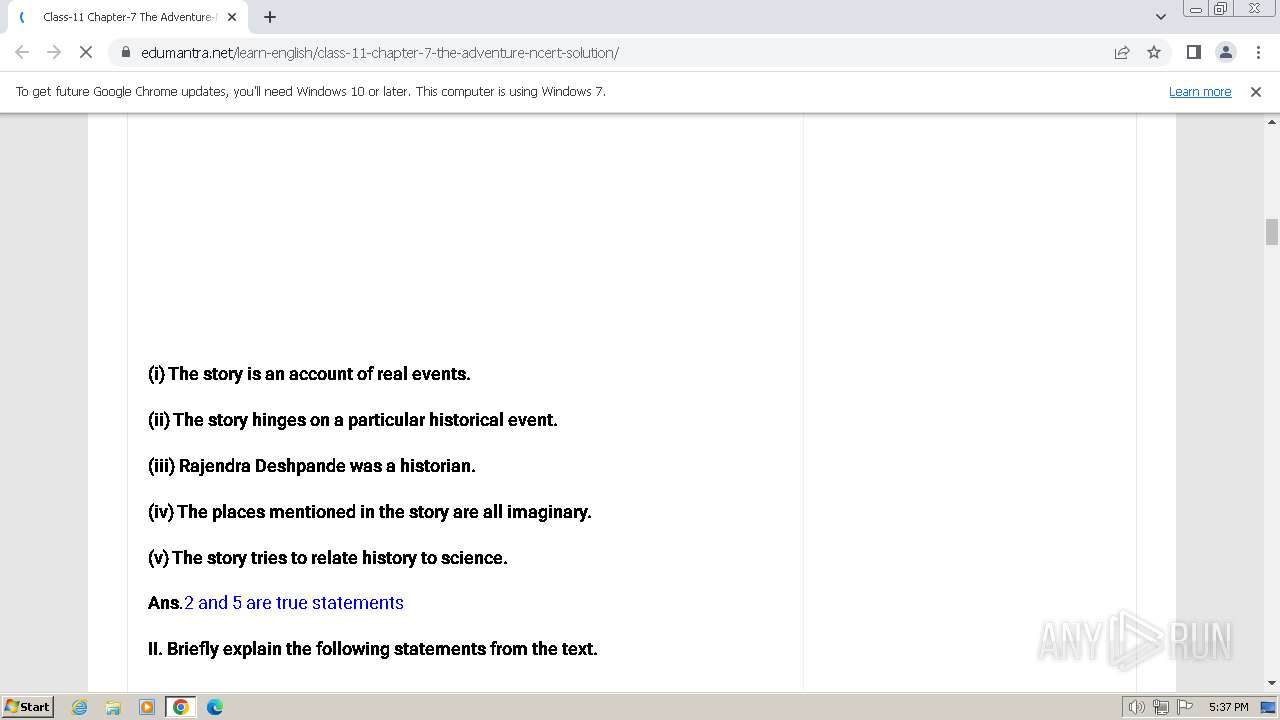Open Chrome three-dot menu
Screen dimensions: 1280x720
(x=1257, y=52)
